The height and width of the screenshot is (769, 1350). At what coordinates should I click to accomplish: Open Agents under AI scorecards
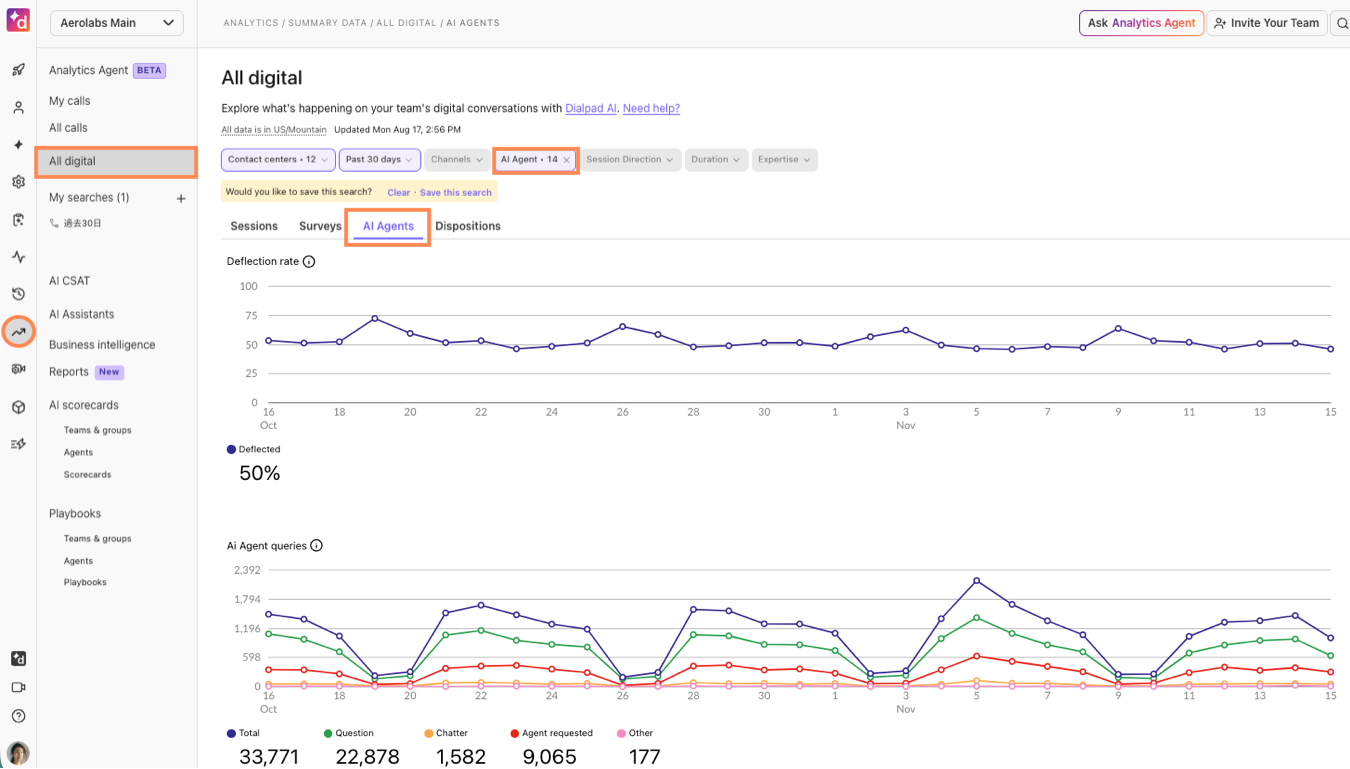click(78, 453)
